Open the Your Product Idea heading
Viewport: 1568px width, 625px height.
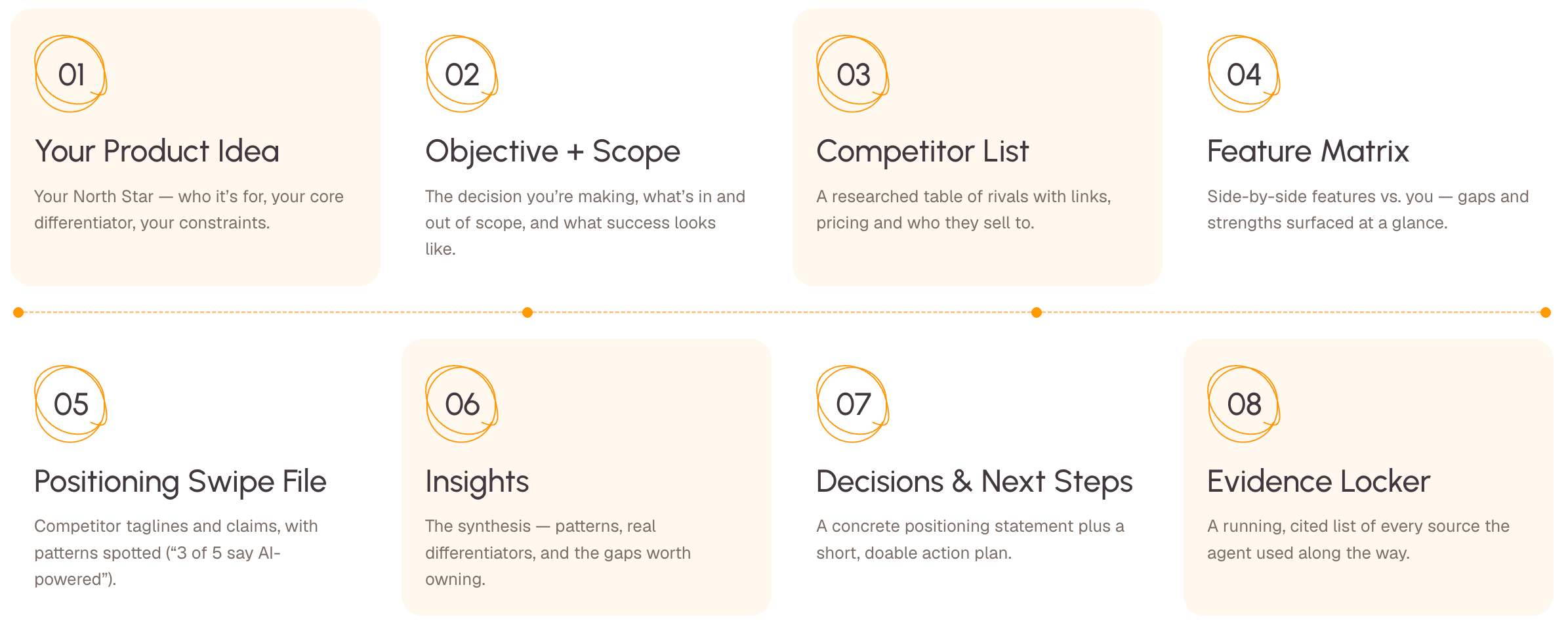pos(157,151)
